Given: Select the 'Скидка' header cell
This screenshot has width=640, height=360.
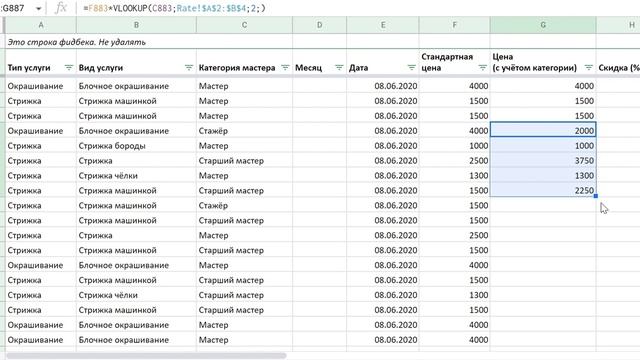Looking at the screenshot, I should coord(618,62).
